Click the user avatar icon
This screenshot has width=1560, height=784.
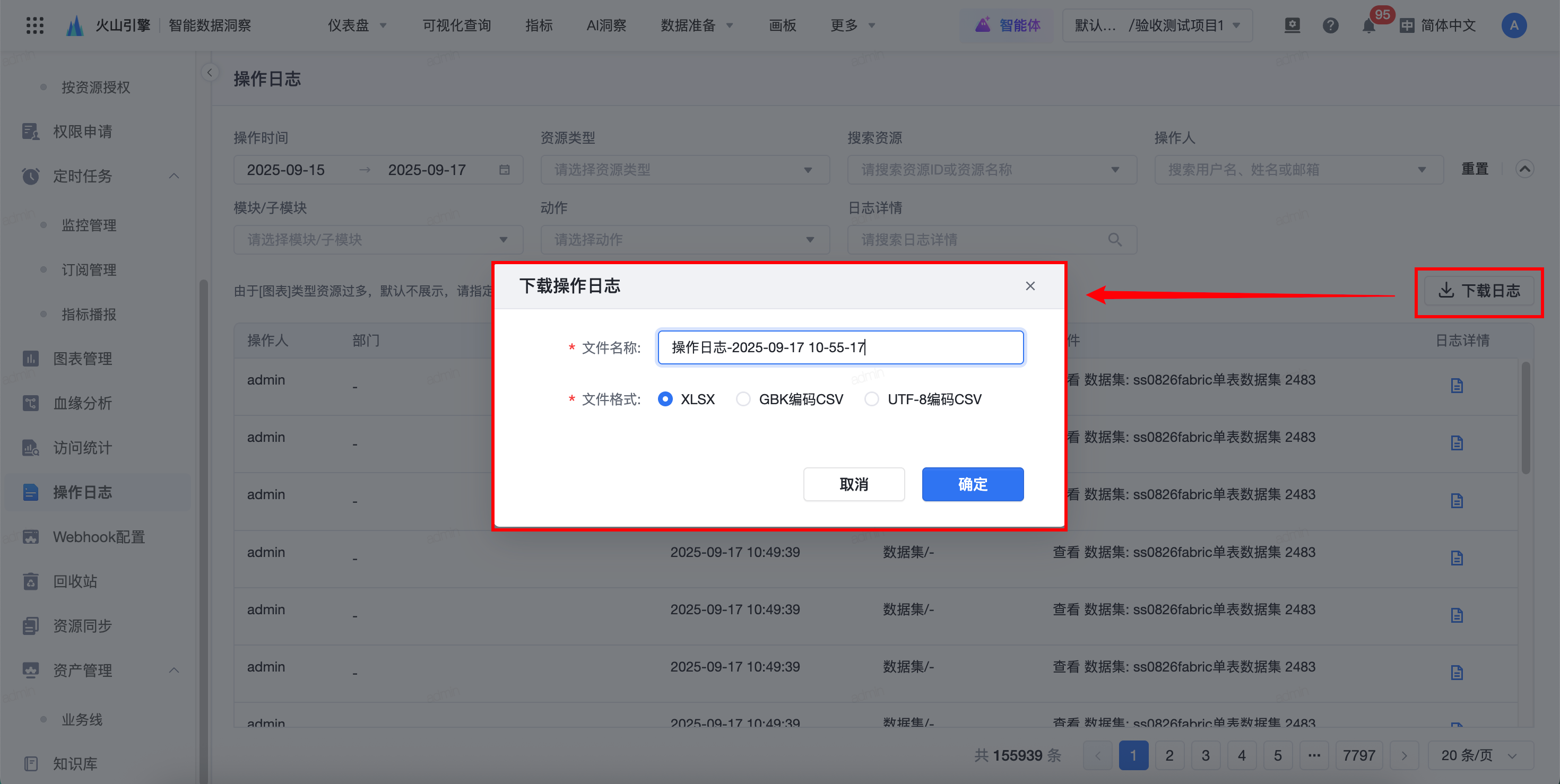coord(1513,25)
